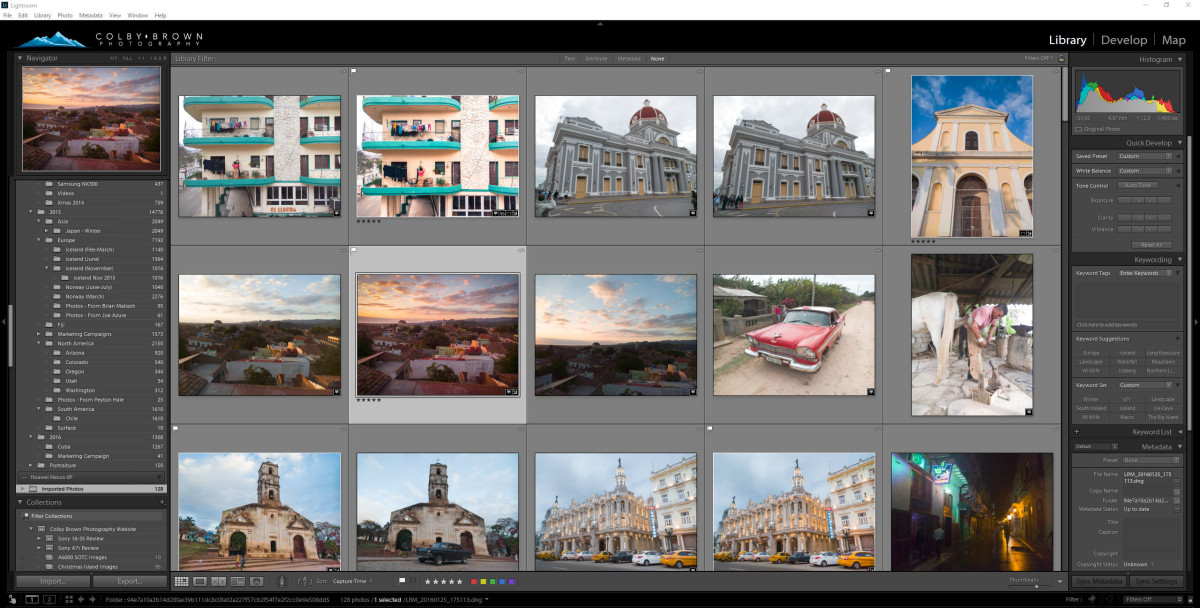Toggle the flag pick marker in the toolbar

tap(402, 581)
